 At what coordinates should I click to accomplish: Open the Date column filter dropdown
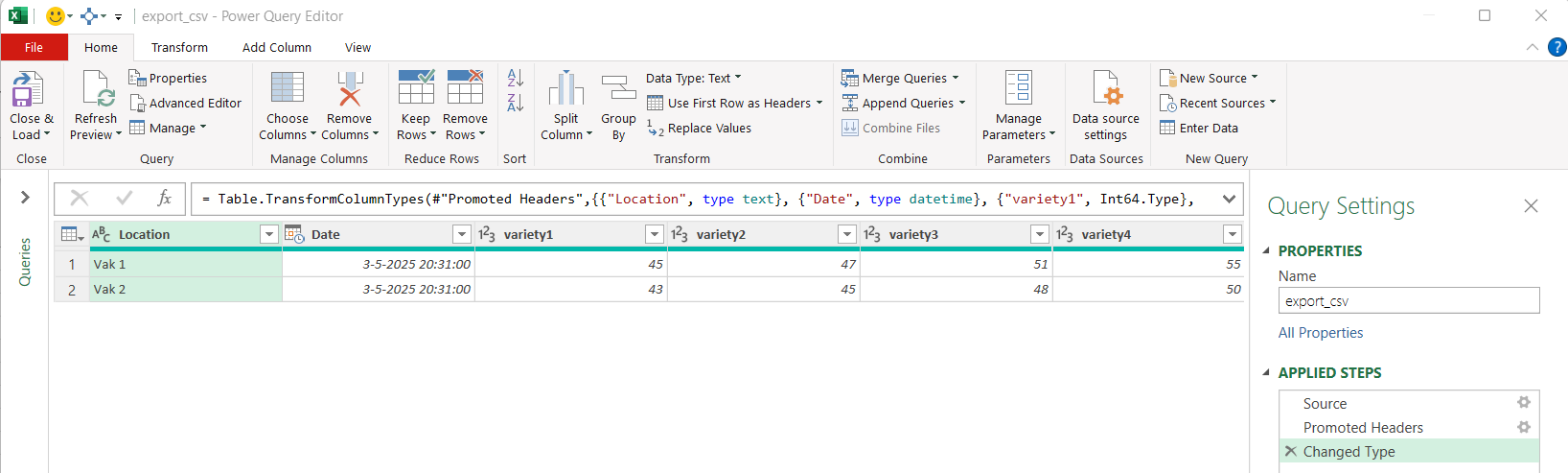pyautogui.click(x=462, y=234)
